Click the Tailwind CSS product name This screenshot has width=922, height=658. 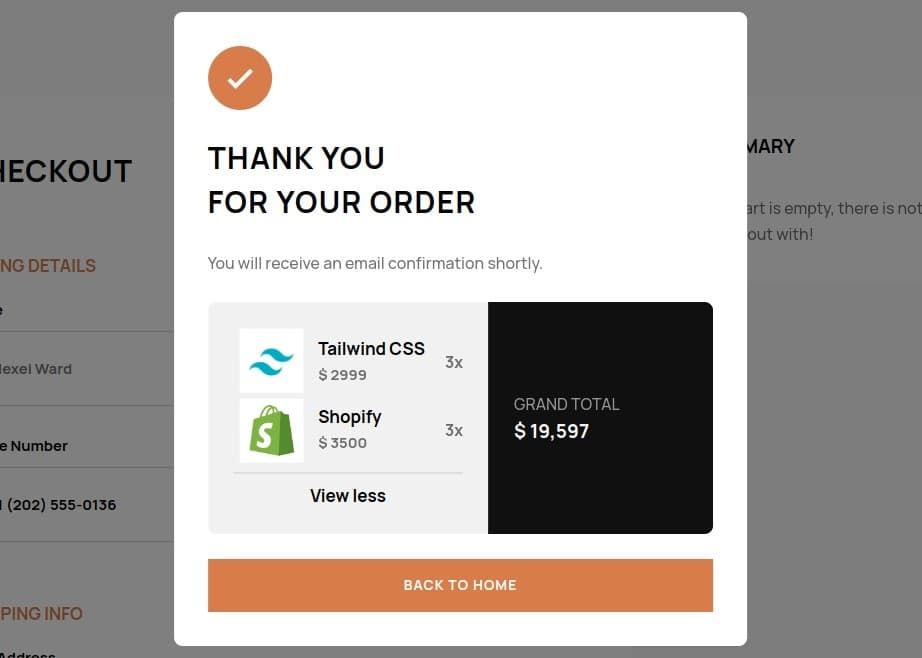click(x=371, y=349)
